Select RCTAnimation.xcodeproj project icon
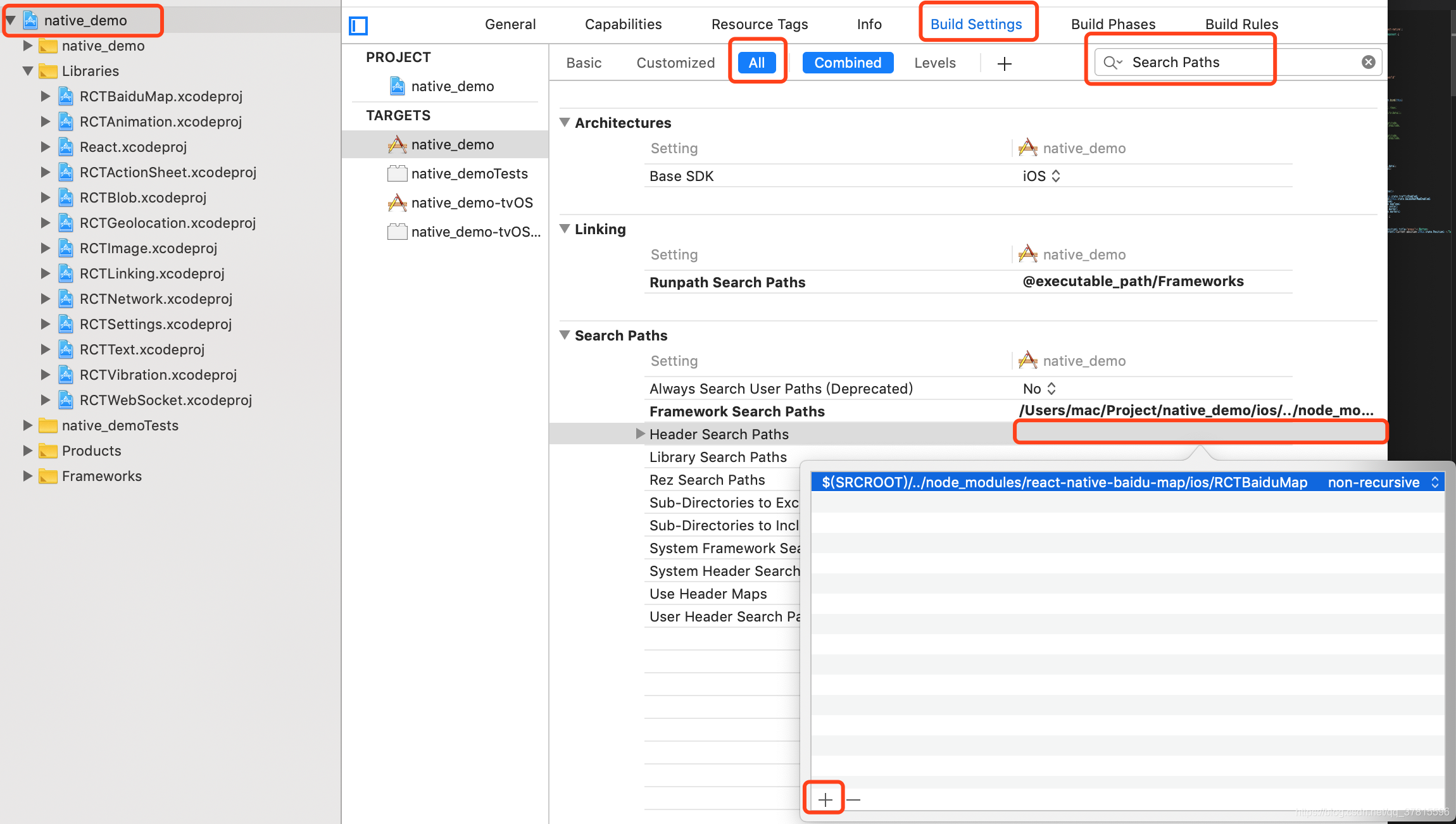The height and width of the screenshot is (824, 1456). pyautogui.click(x=66, y=122)
